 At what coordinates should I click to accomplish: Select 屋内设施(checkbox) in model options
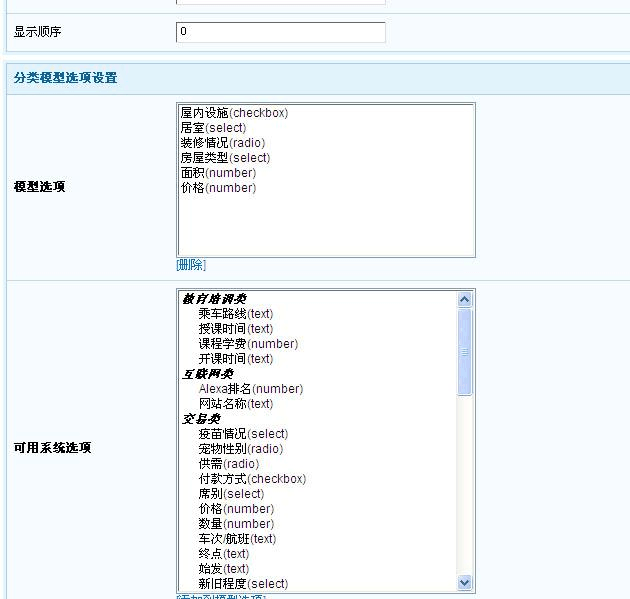coord(234,113)
